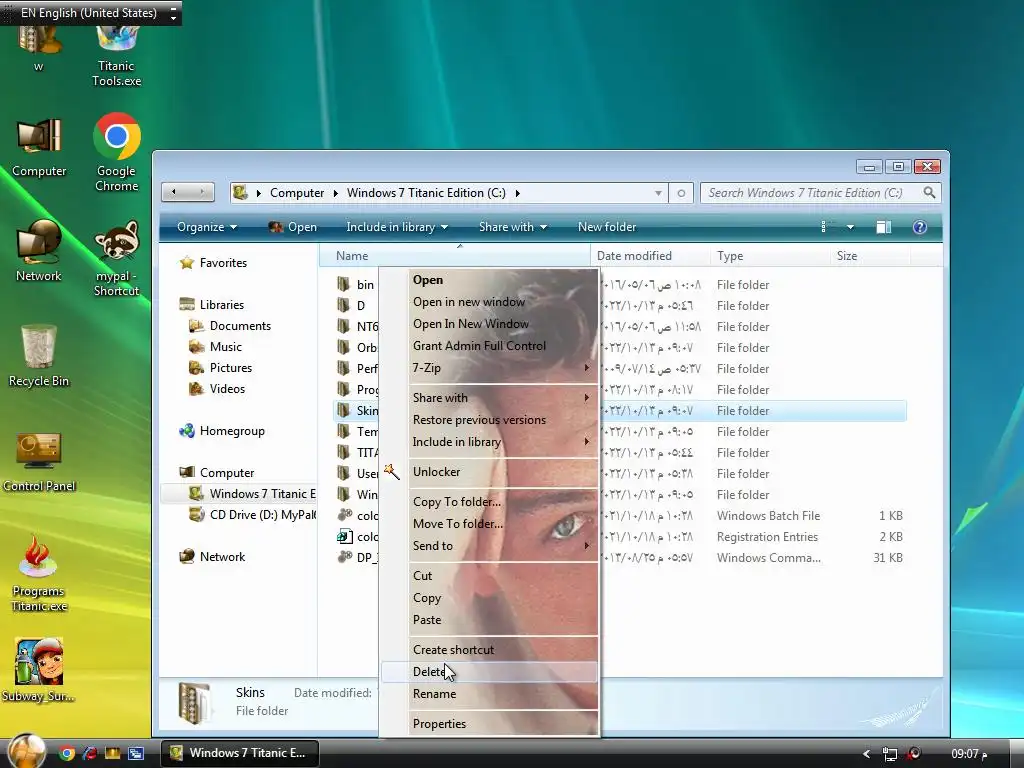The image size is (1024, 768).
Task: Click the refresh button beside address bar
Action: tap(681, 193)
